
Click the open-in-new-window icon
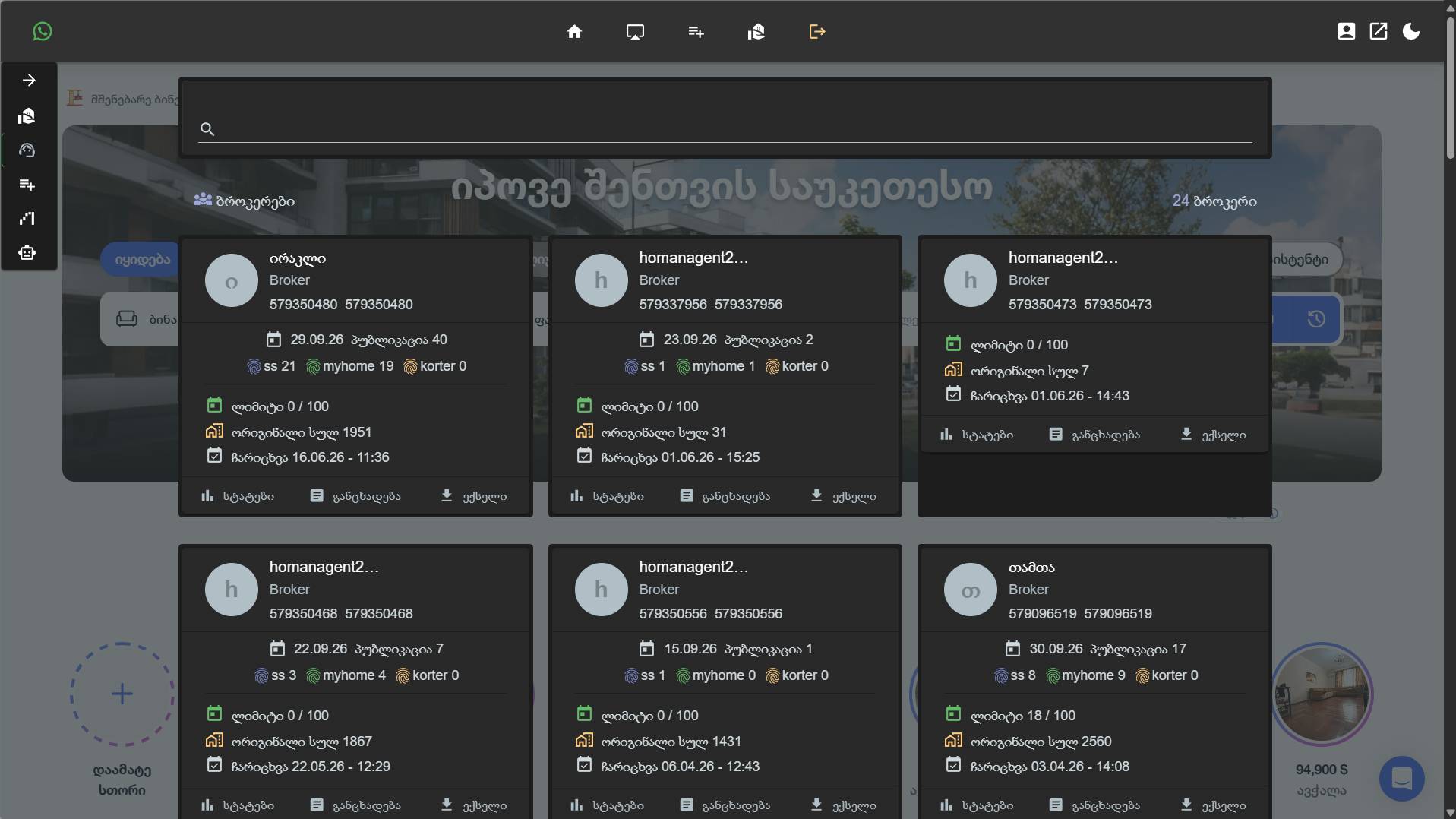tap(1379, 31)
